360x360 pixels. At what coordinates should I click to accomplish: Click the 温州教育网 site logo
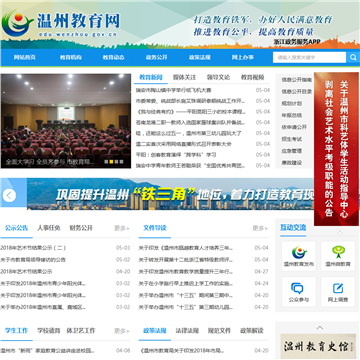[61, 23]
